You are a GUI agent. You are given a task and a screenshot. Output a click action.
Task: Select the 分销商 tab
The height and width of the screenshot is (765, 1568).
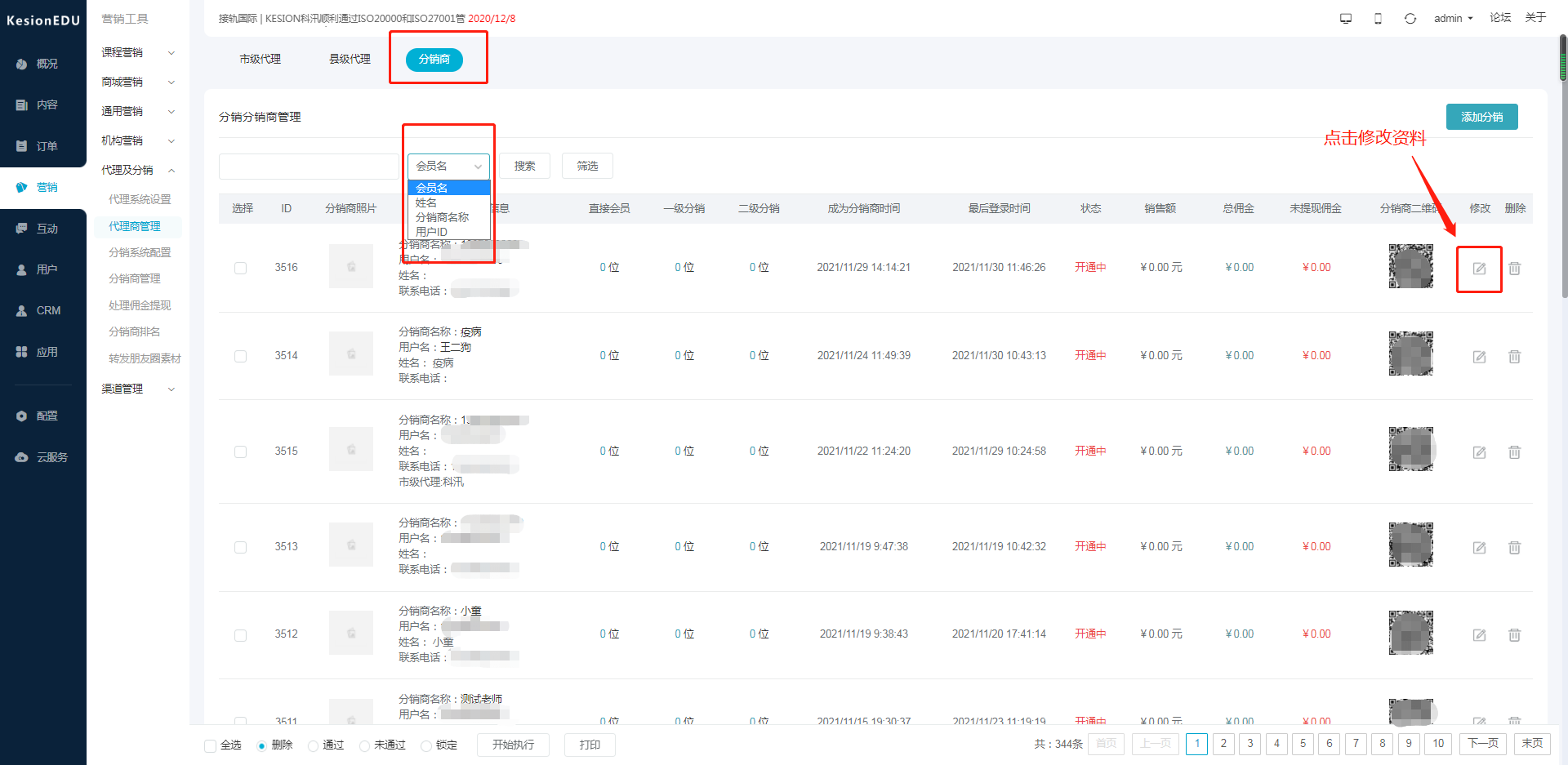[434, 59]
